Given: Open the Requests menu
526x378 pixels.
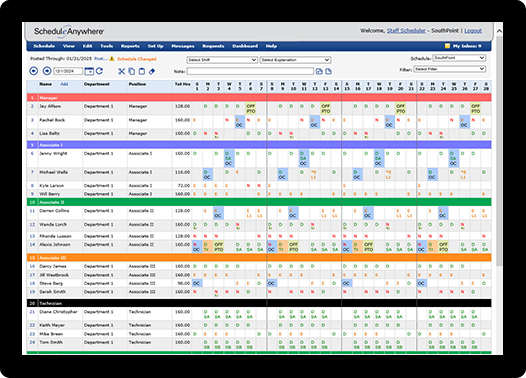Looking at the screenshot, I should pyautogui.click(x=213, y=46).
